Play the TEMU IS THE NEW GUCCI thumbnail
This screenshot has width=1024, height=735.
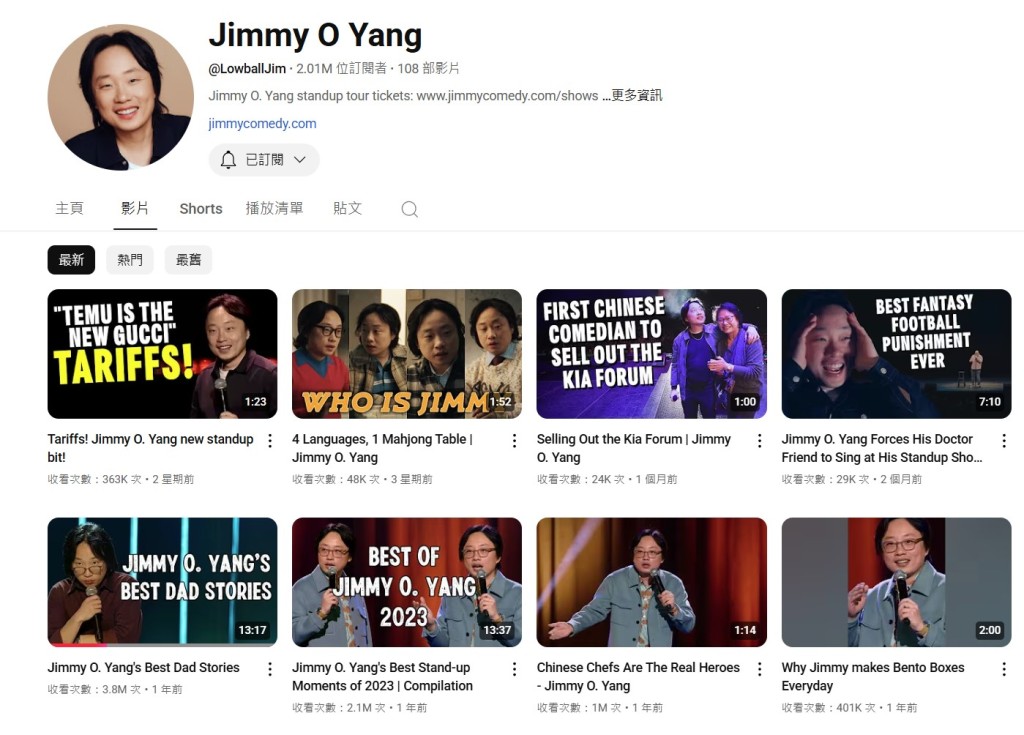coord(163,354)
